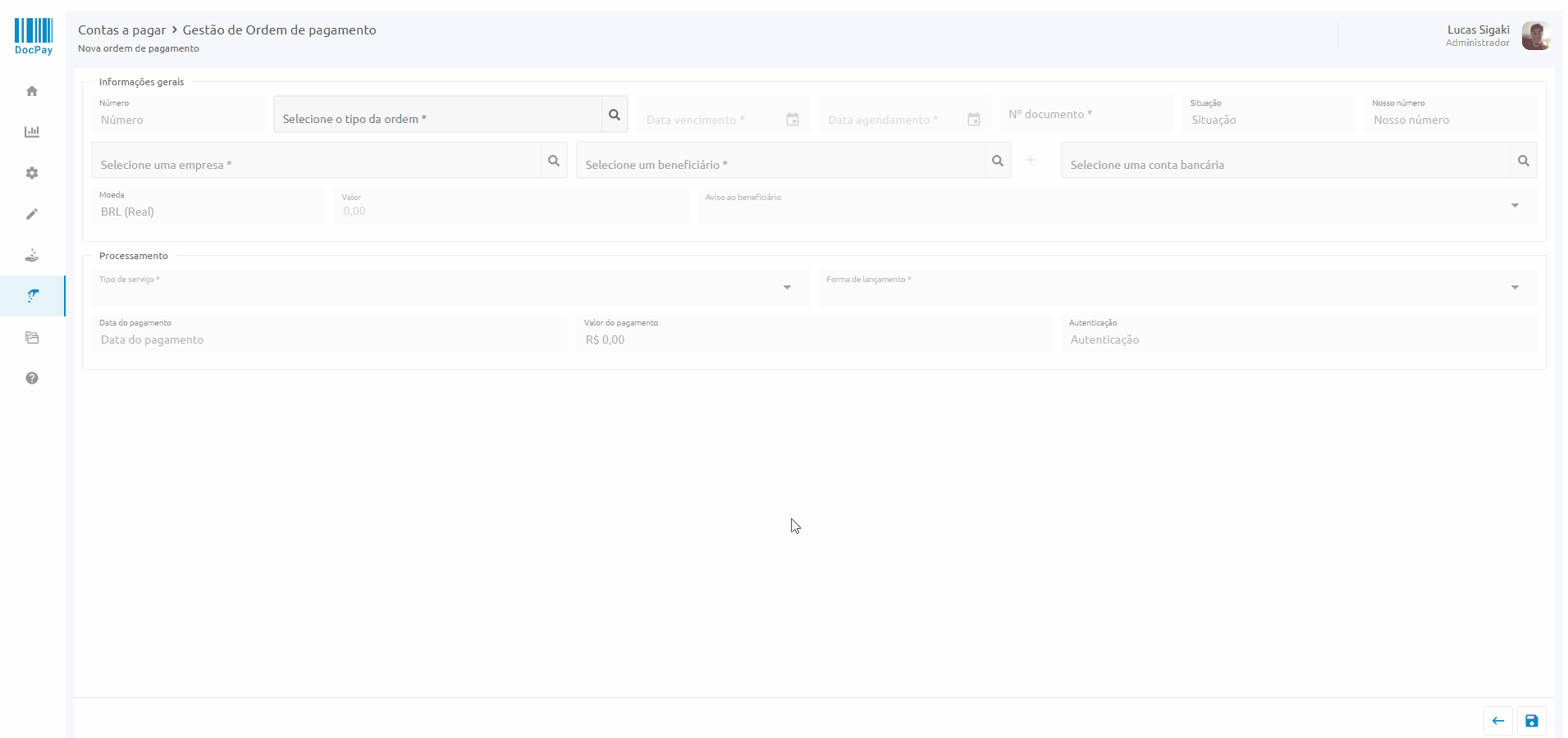Open the help question mark icon
Screen dimensions: 1568x738
(32, 378)
